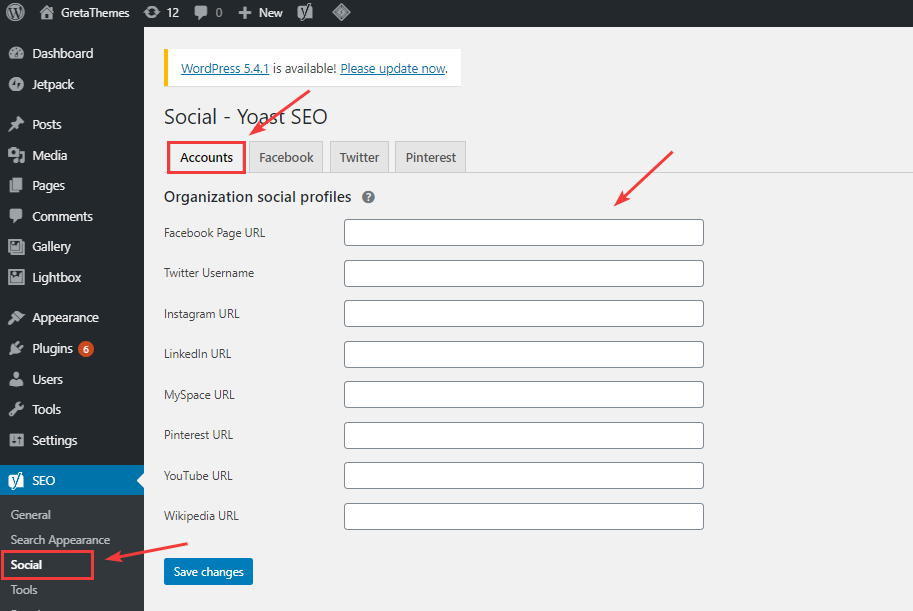This screenshot has height=611, width=913.
Task: Focus the YouTube URL field
Action: pyautogui.click(x=523, y=475)
